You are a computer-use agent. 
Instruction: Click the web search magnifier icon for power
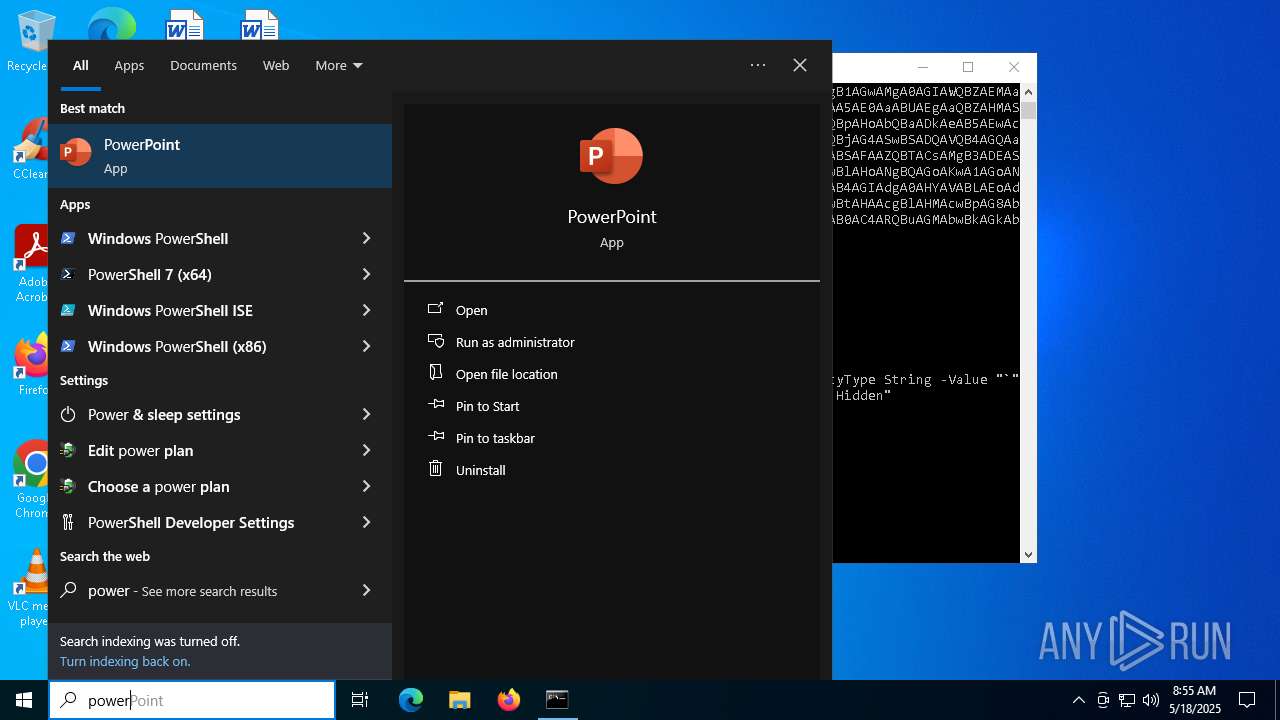[68, 590]
